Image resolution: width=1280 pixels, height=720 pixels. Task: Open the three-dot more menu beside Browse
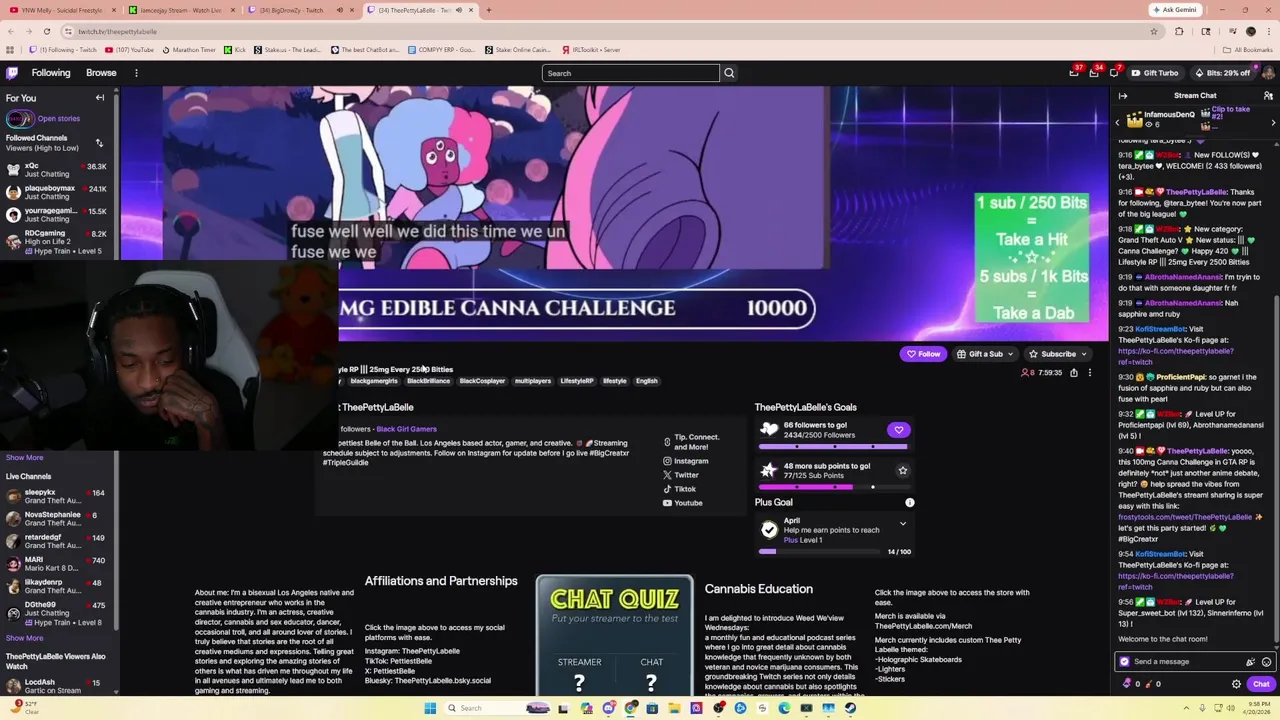(x=136, y=73)
